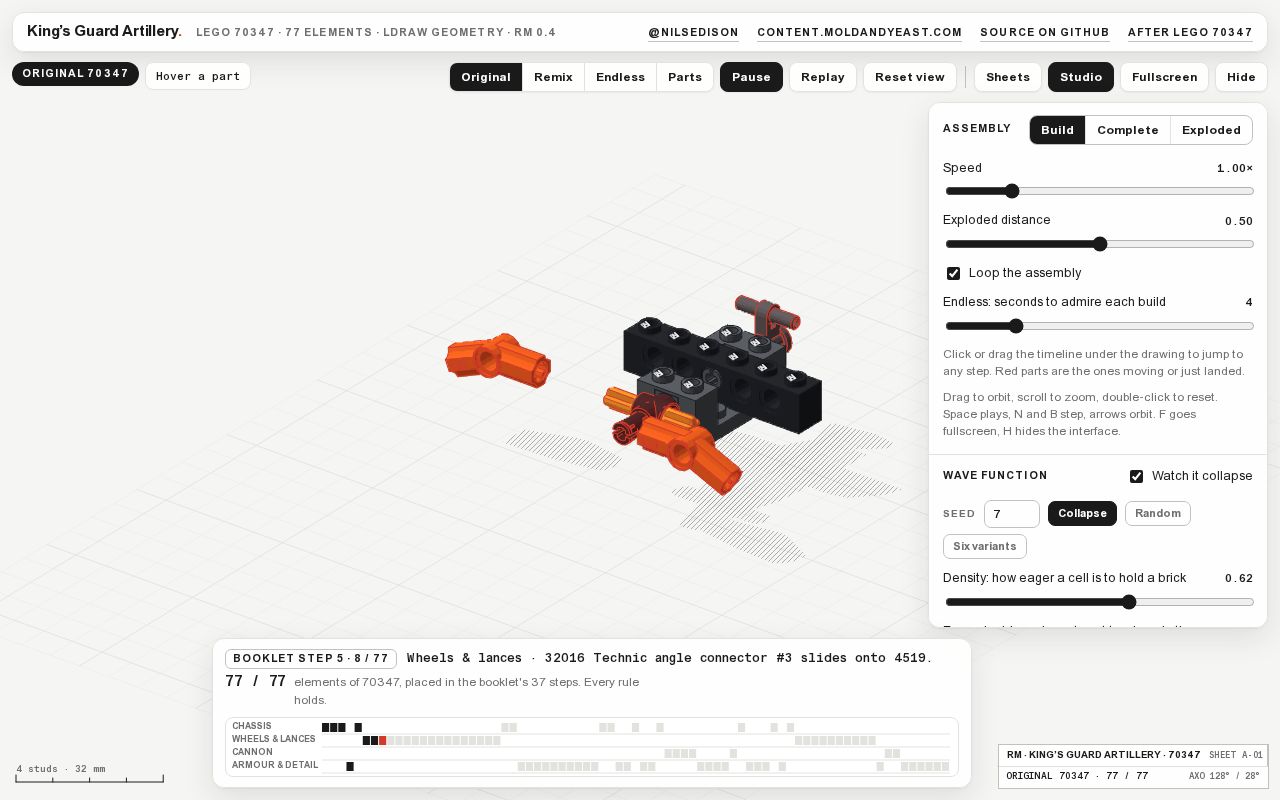Adjust the Speed slider
This screenshot has height=800, width=1280.
pos(1098,191)
